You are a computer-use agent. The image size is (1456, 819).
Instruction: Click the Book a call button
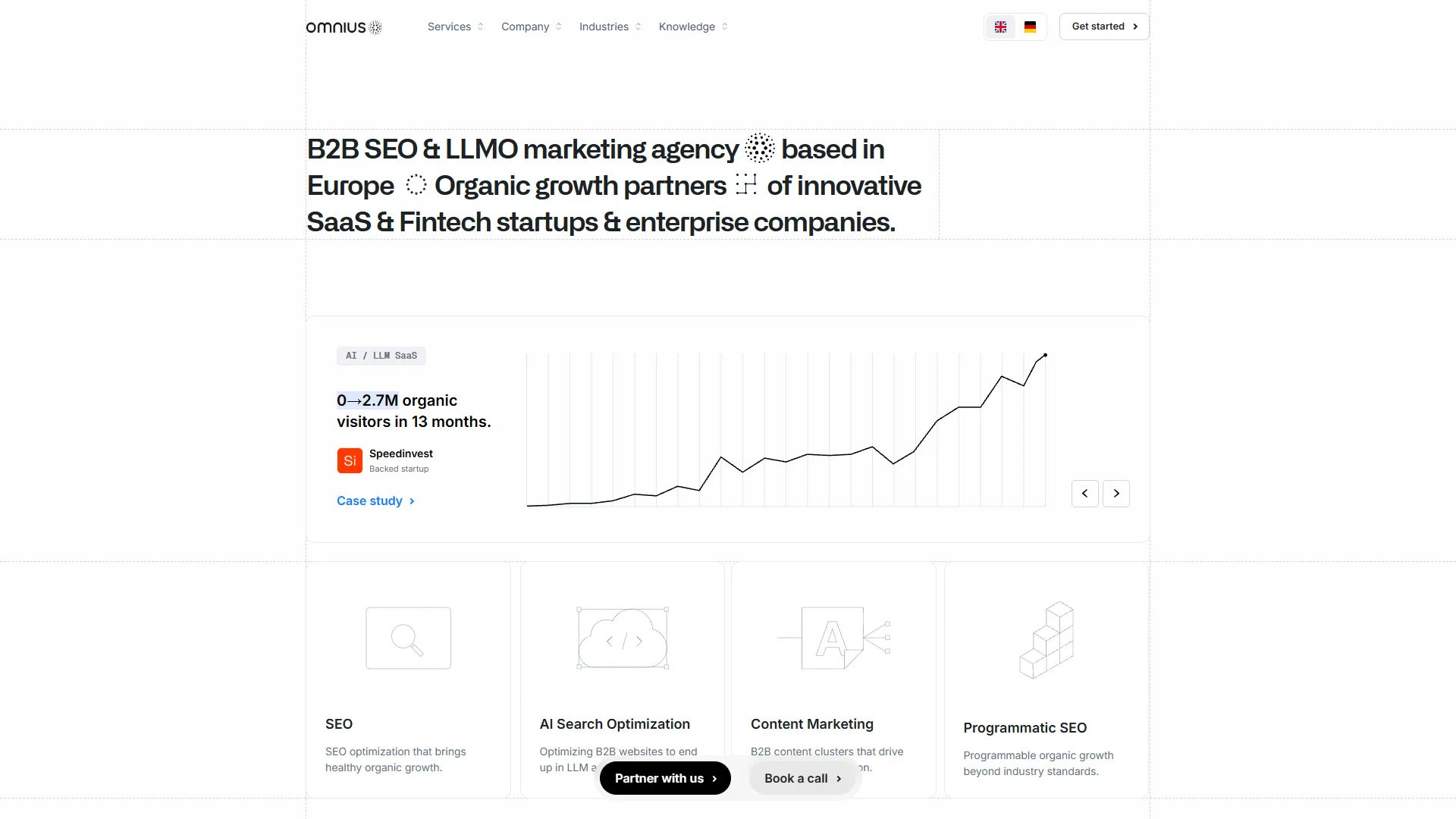(x=802, y=778)
